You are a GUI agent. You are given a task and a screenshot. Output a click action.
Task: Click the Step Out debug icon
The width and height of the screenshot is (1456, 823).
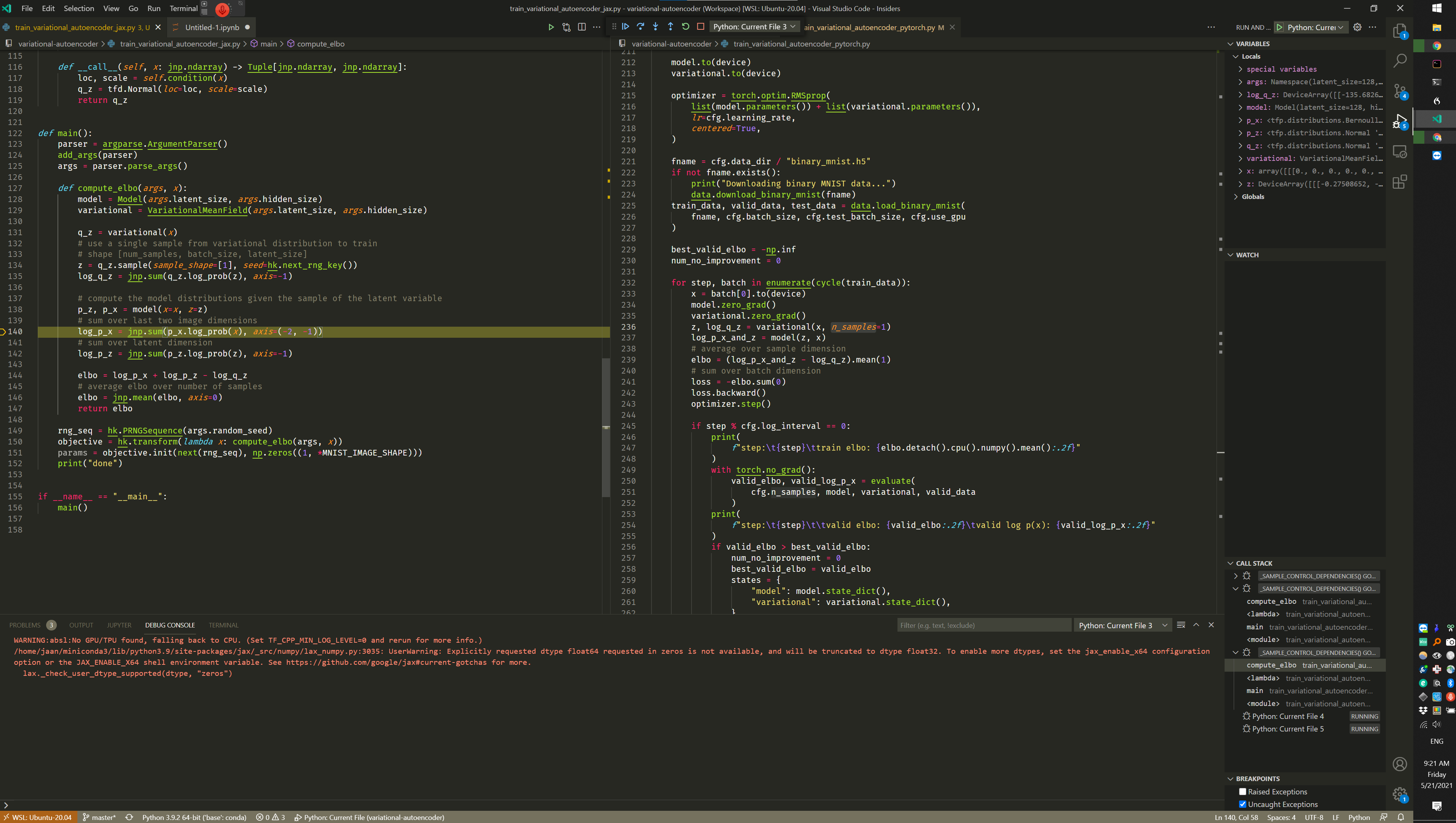(x=670, y=27)
